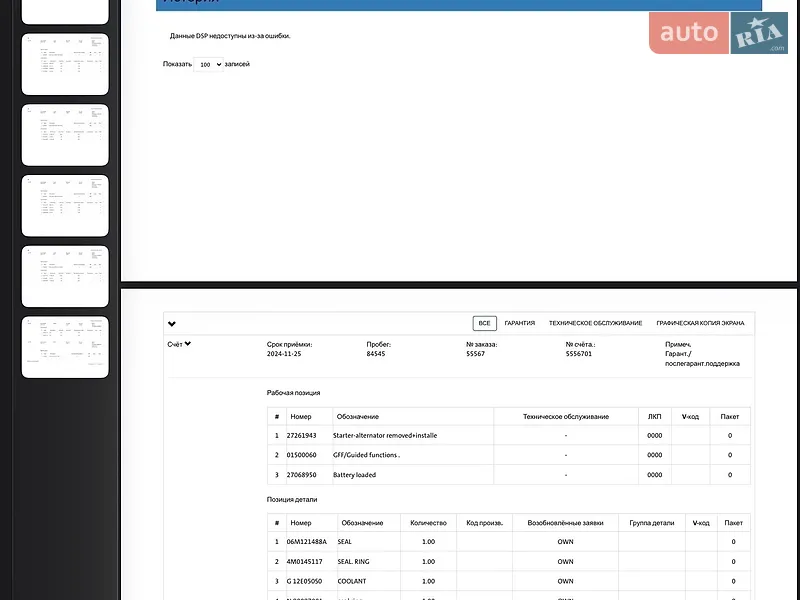Click the ЛКП column header
Image resolution: width=800 pixels, height=600 pixels.
tap(655, 416)
